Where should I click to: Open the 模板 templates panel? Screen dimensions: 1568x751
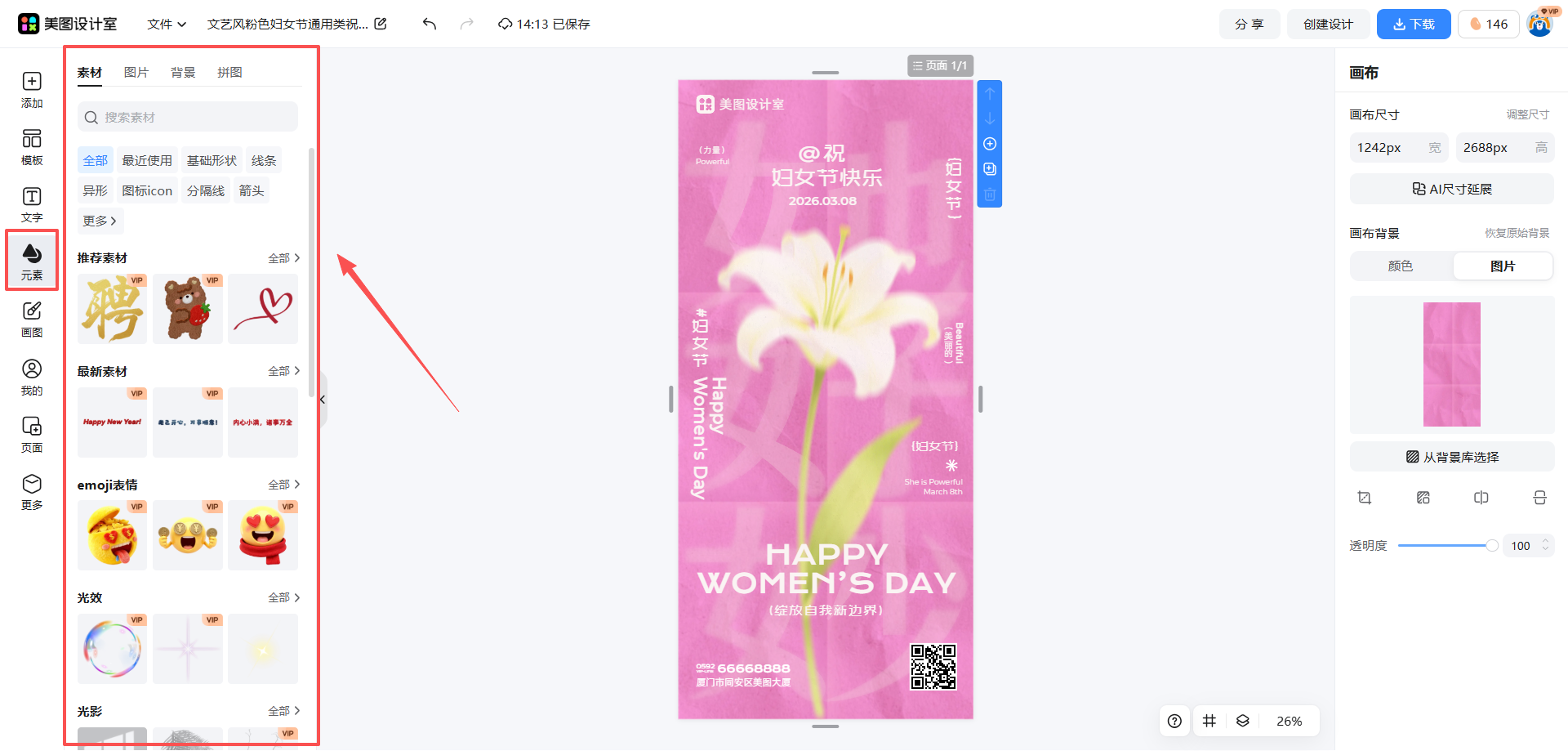(32, 146)
